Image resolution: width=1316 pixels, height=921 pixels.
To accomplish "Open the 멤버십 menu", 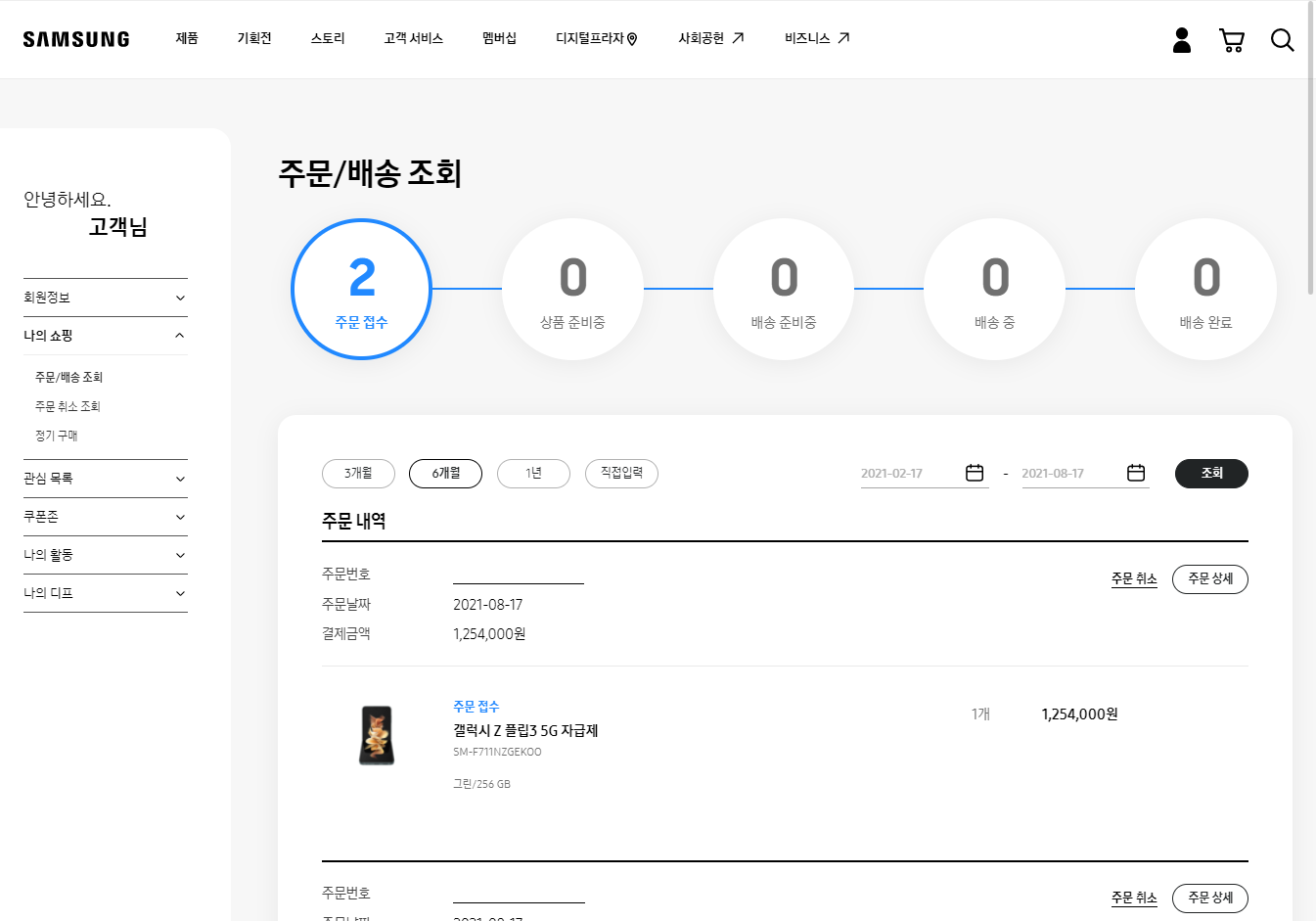I will (x=499, y=38).
